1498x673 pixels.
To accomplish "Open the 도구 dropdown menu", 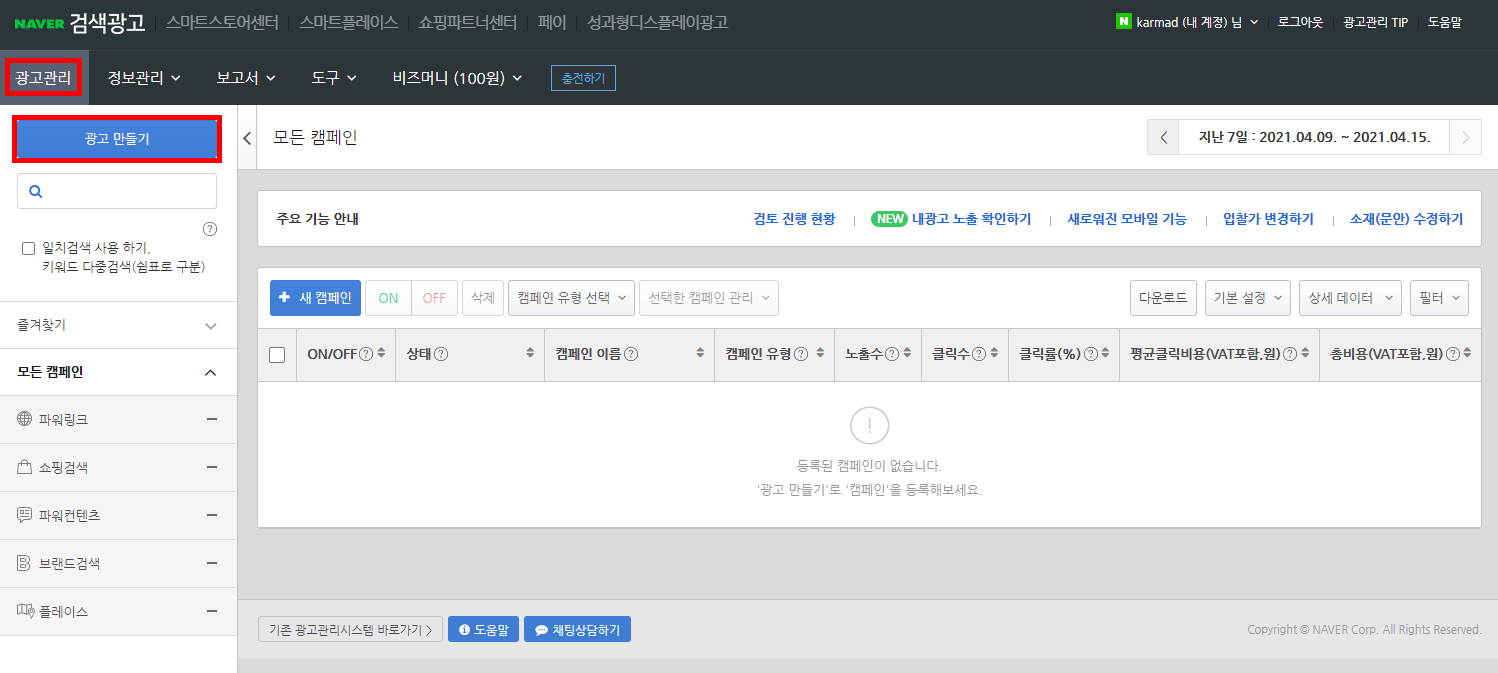I will coord(334,78).
